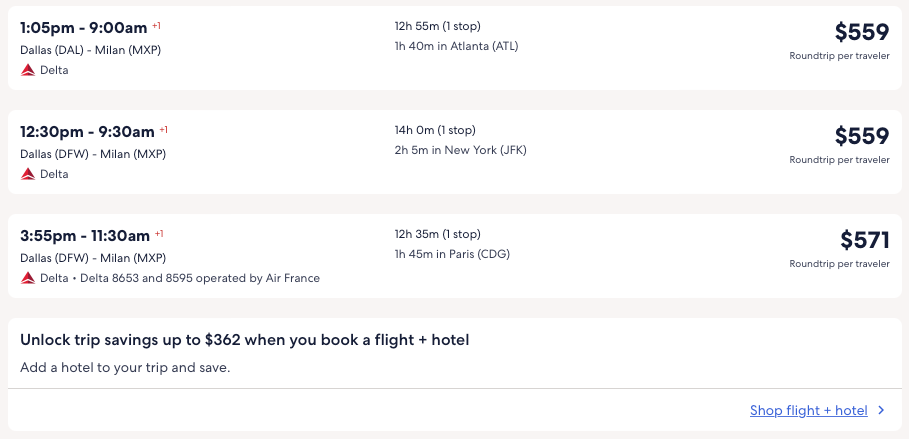Viewport: 909px width, 439px height.
Task: Click Delta logo in the Air France operated flight
Action: pos(28,278)
